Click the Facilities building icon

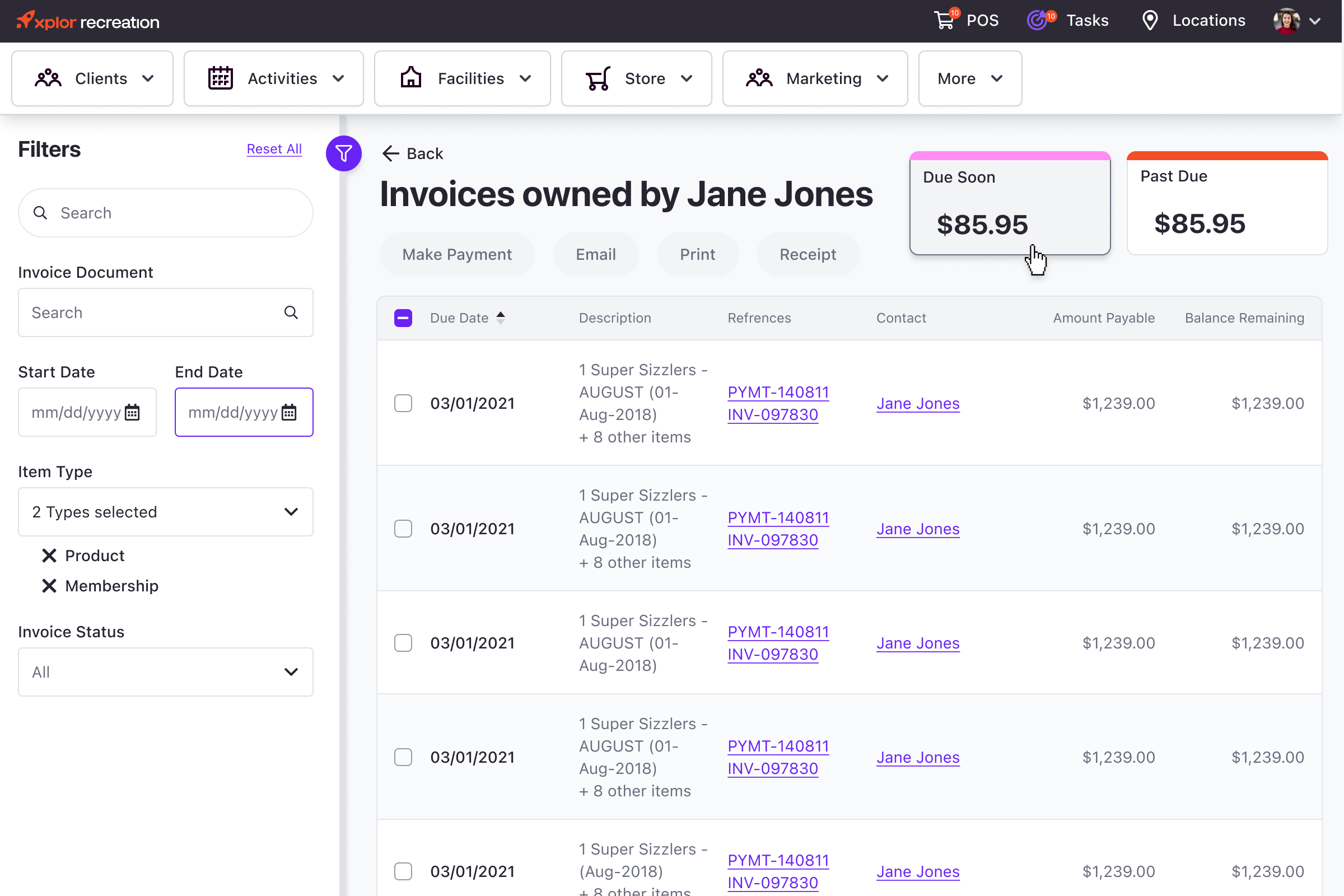click(x=411, y=78)
